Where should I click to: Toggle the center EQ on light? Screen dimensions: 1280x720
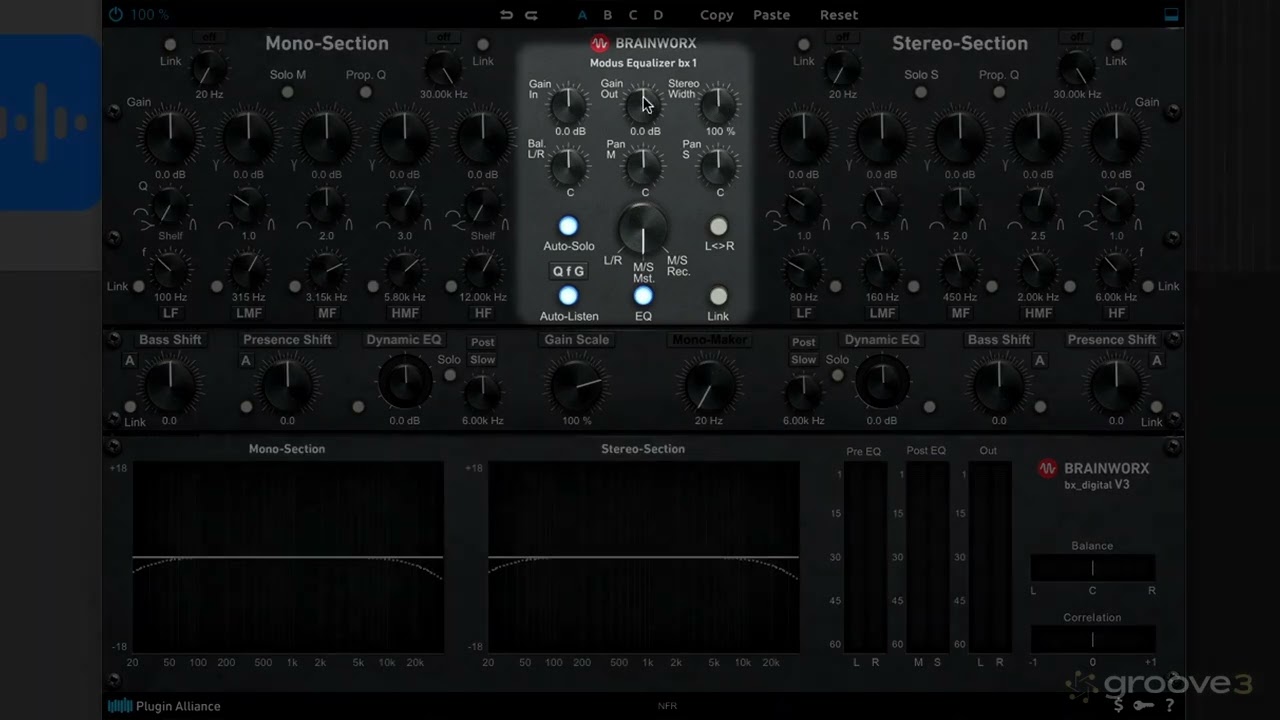point(643,296)
